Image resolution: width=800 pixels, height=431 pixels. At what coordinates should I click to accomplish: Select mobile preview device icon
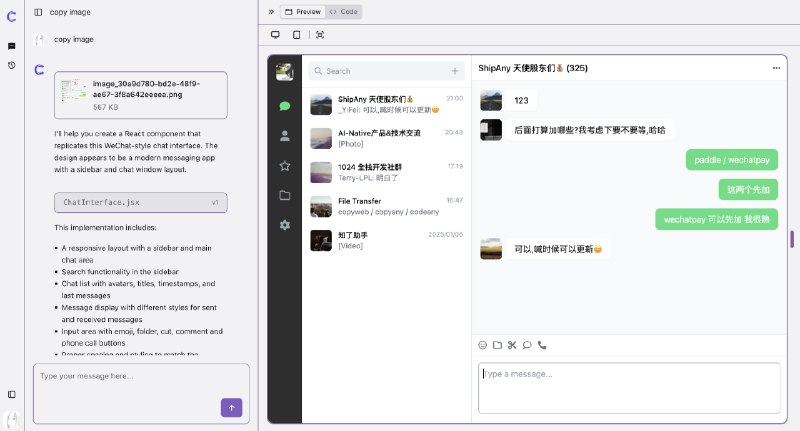pos(296,35)
